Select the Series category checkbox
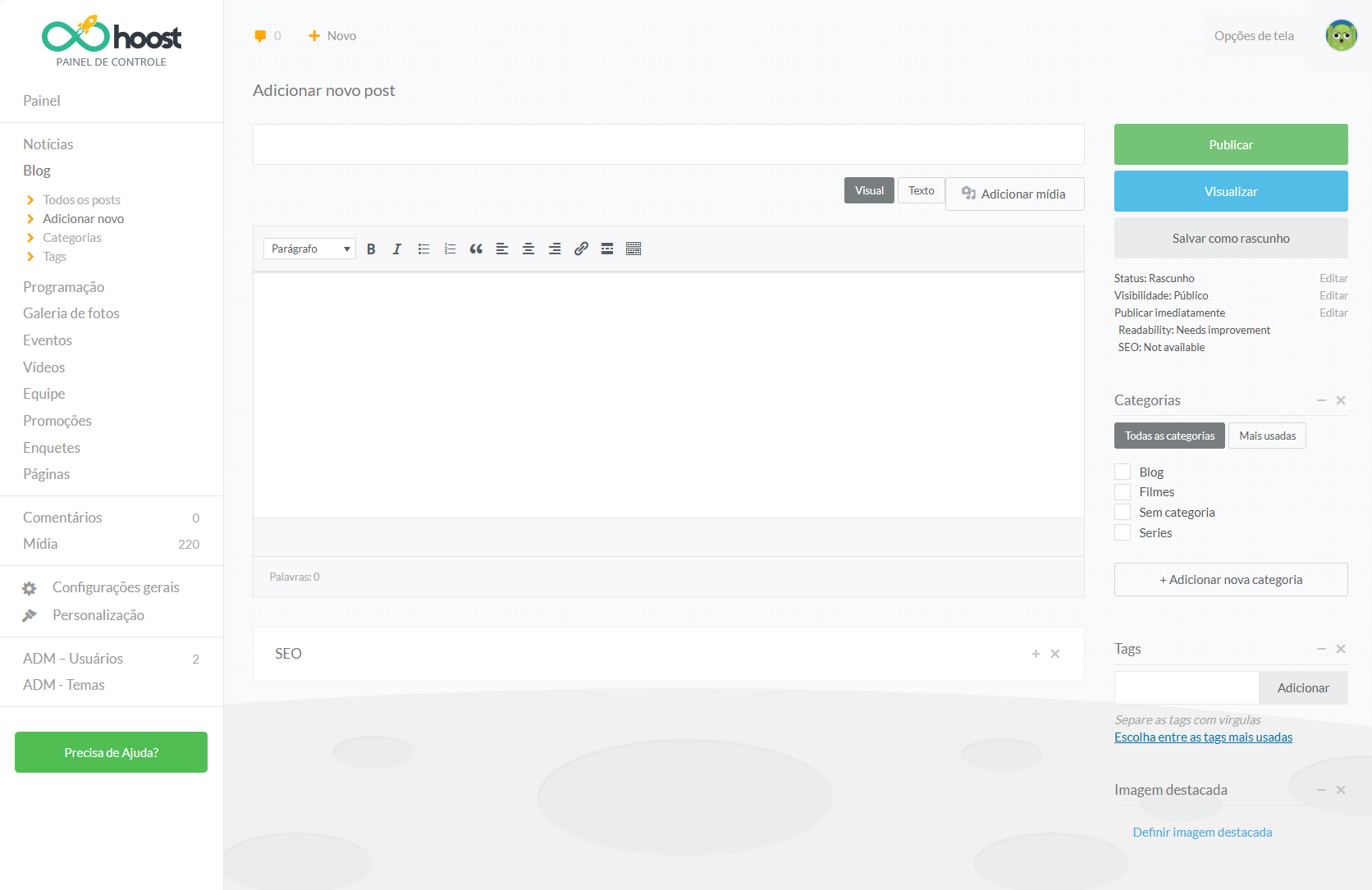The height and width of the screenshot is (890, 1372). tap(1123, 533)
